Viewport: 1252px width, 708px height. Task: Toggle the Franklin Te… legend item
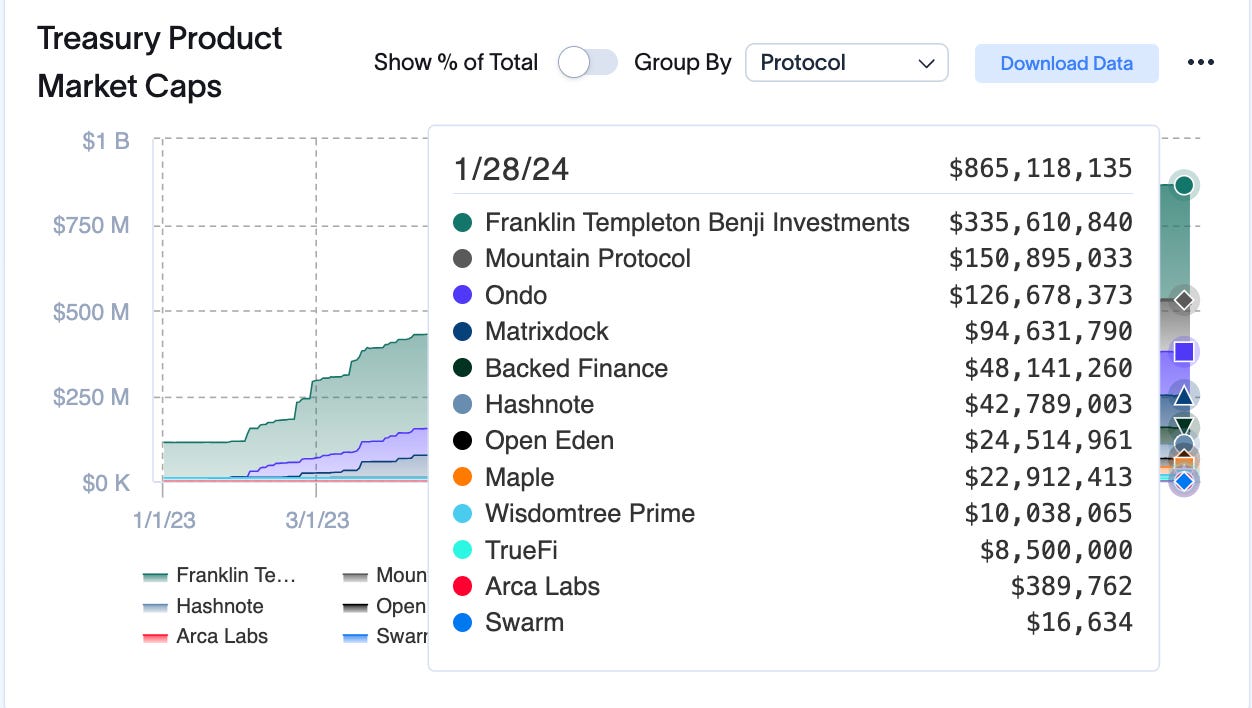click(220, 575)
